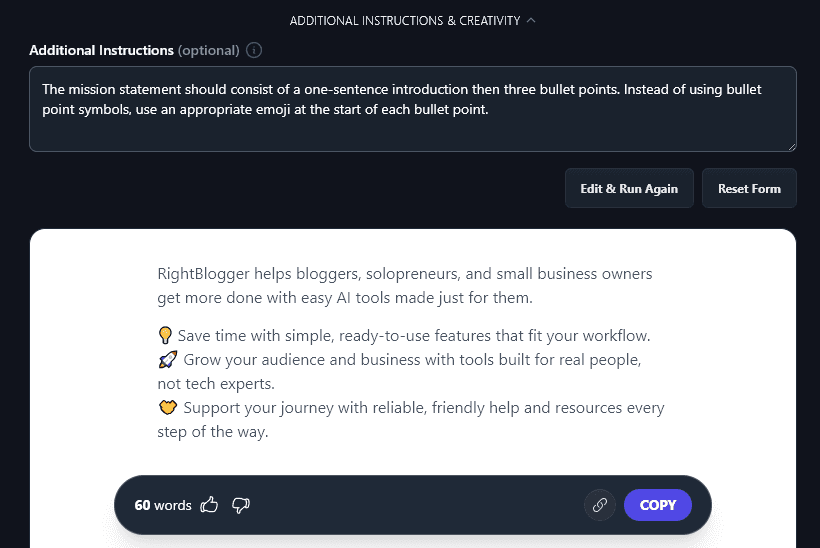Viewport: 820px width, 548px height.
Task: Click the thumbs up icon
Action: pos(209,505)
